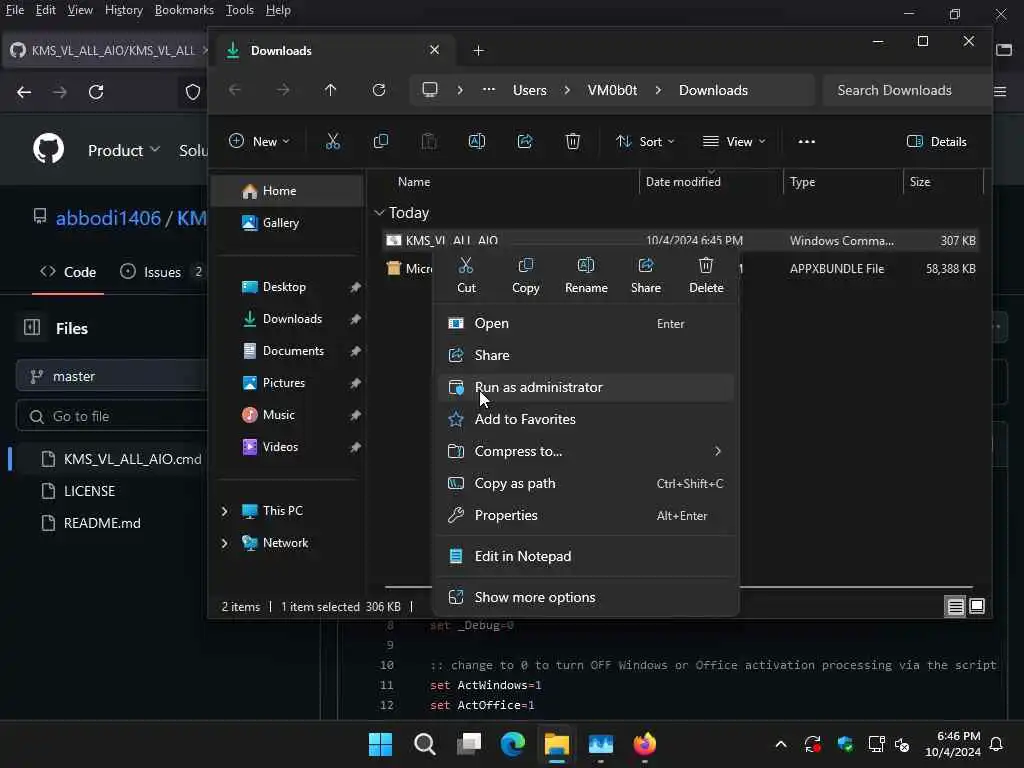Click the Users breadcrumb

pyautogui.click(x=530, y=90)
